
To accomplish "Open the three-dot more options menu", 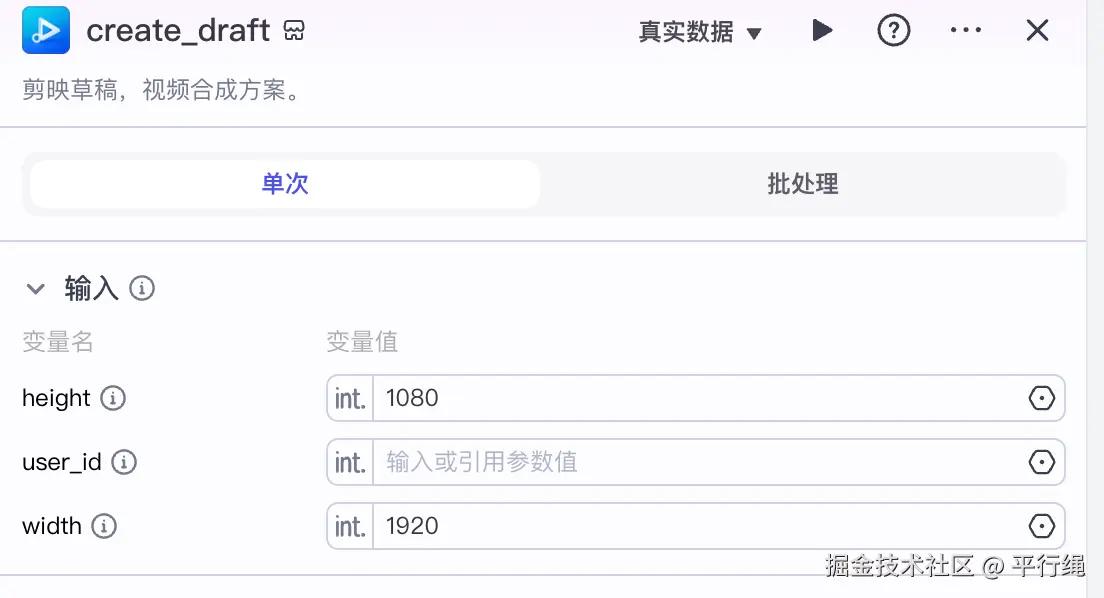I will [965, 31].
